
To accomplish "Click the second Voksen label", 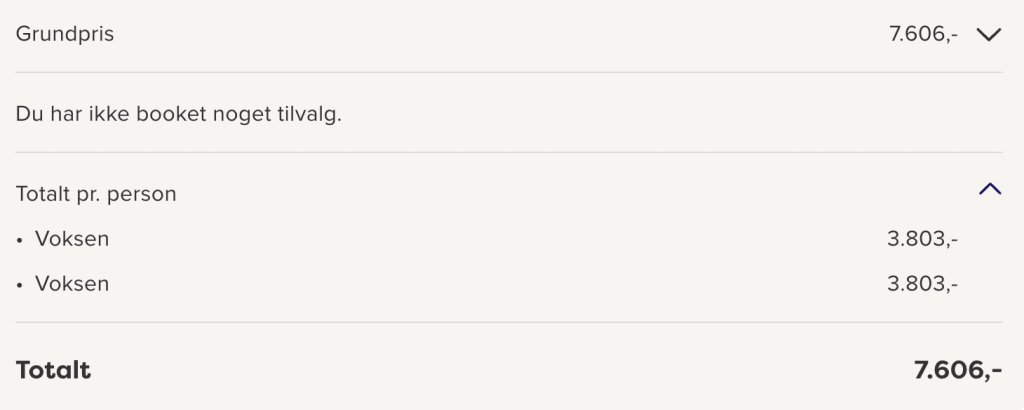I will coord(72,284).
